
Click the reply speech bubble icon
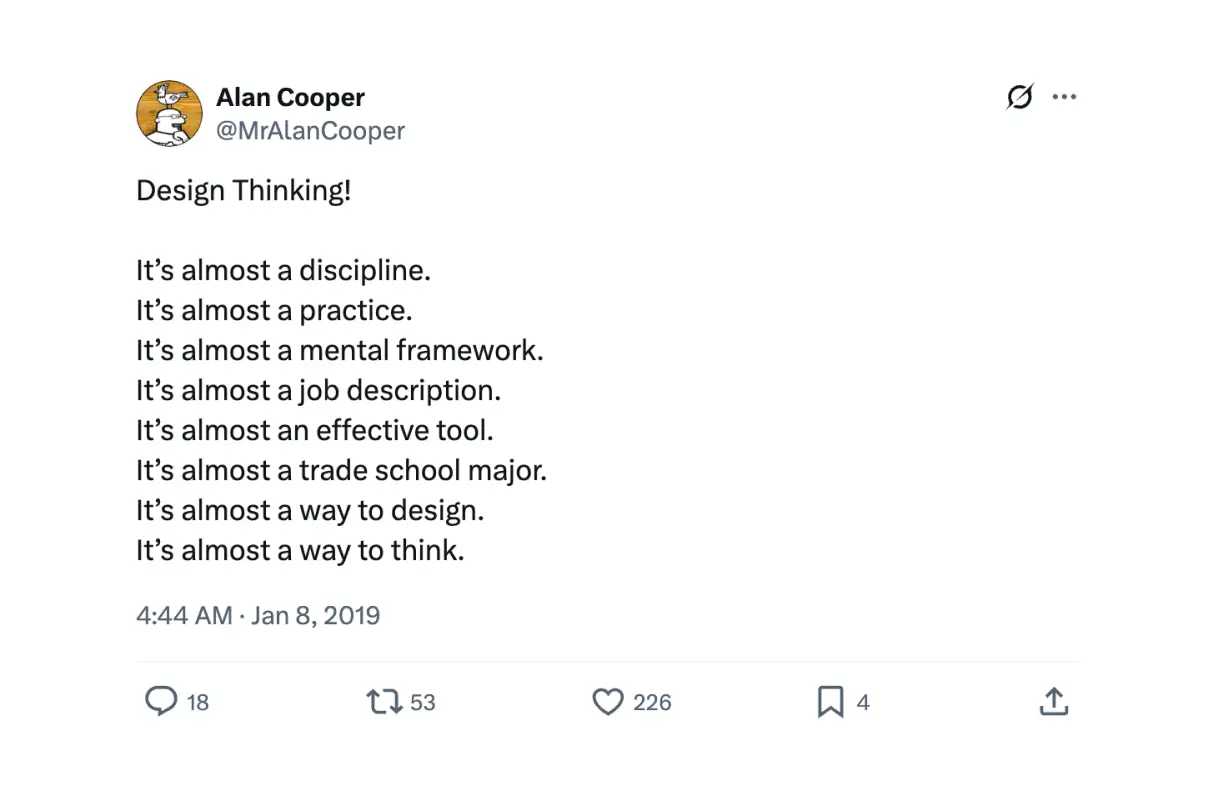[x=160, y=702]
